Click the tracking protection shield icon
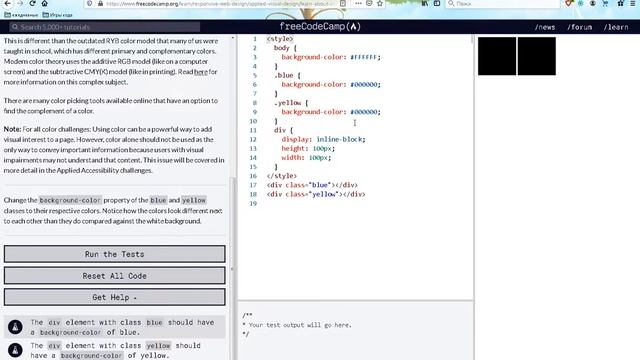The height and width of the screenshot is (360, 640). tap(89, 3)
